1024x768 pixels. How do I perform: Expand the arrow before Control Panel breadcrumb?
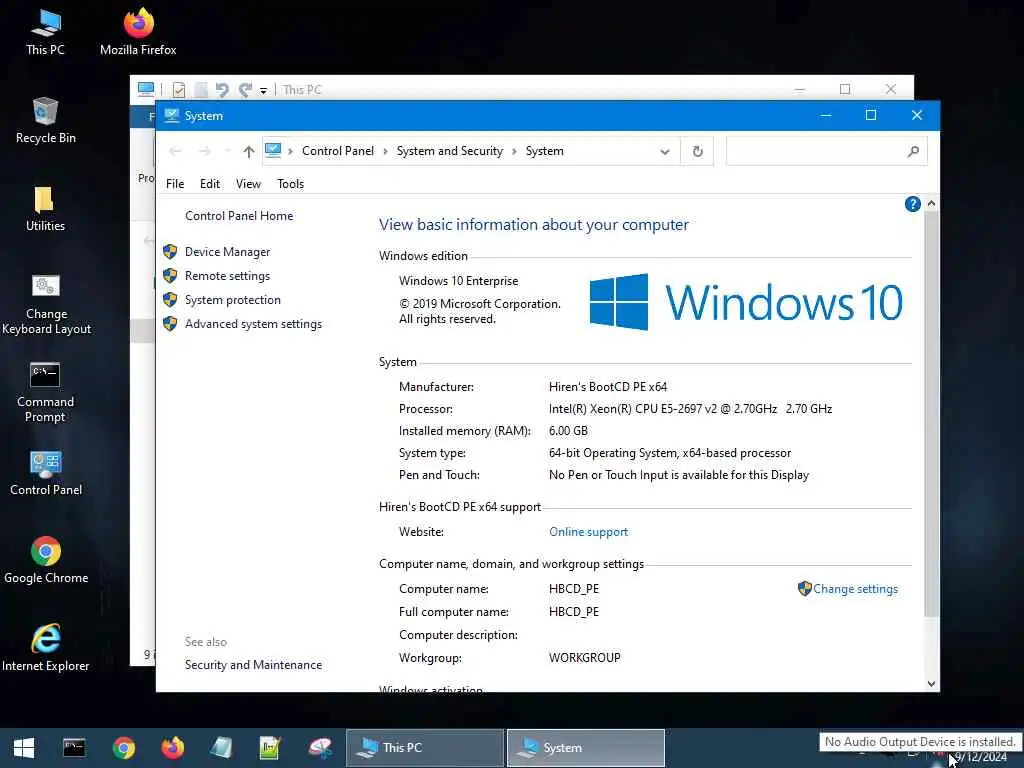pyautogui.click(x=291, y=152)
